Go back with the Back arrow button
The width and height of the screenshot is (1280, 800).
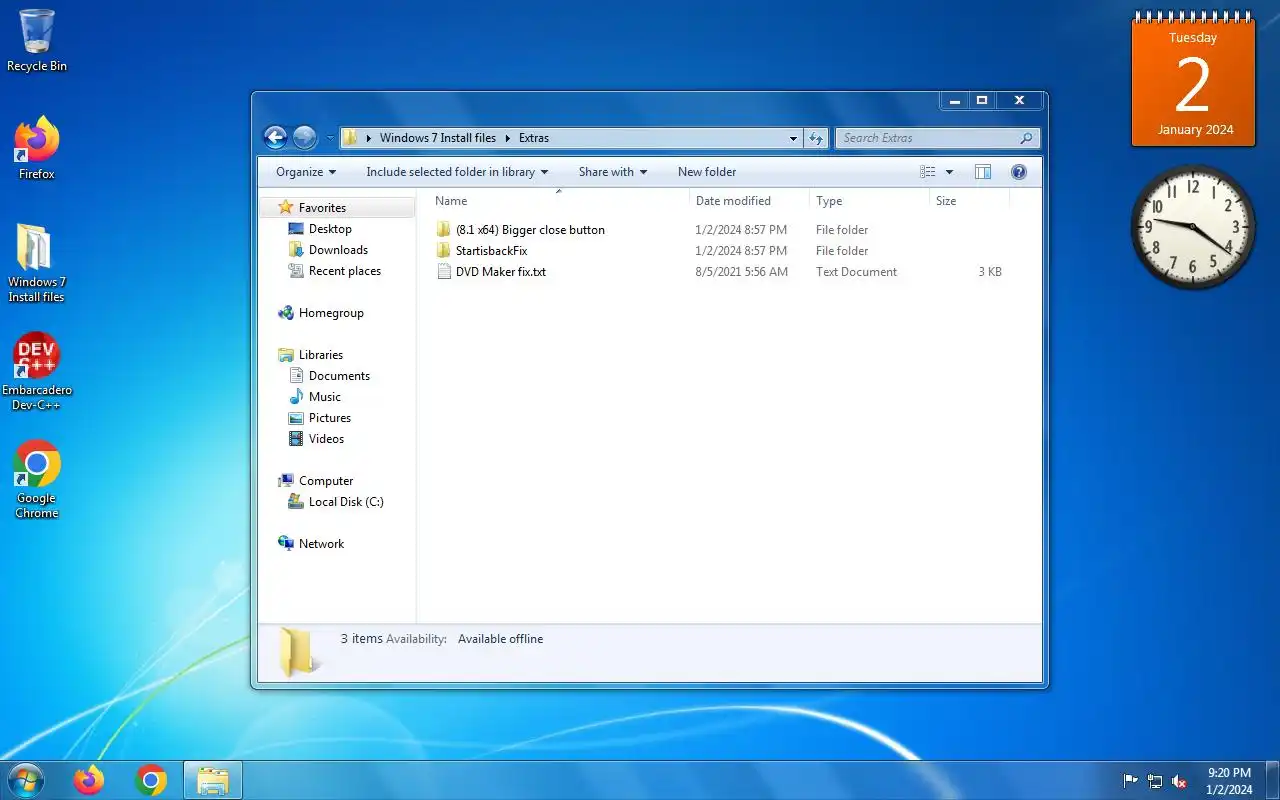click(275, 138)
